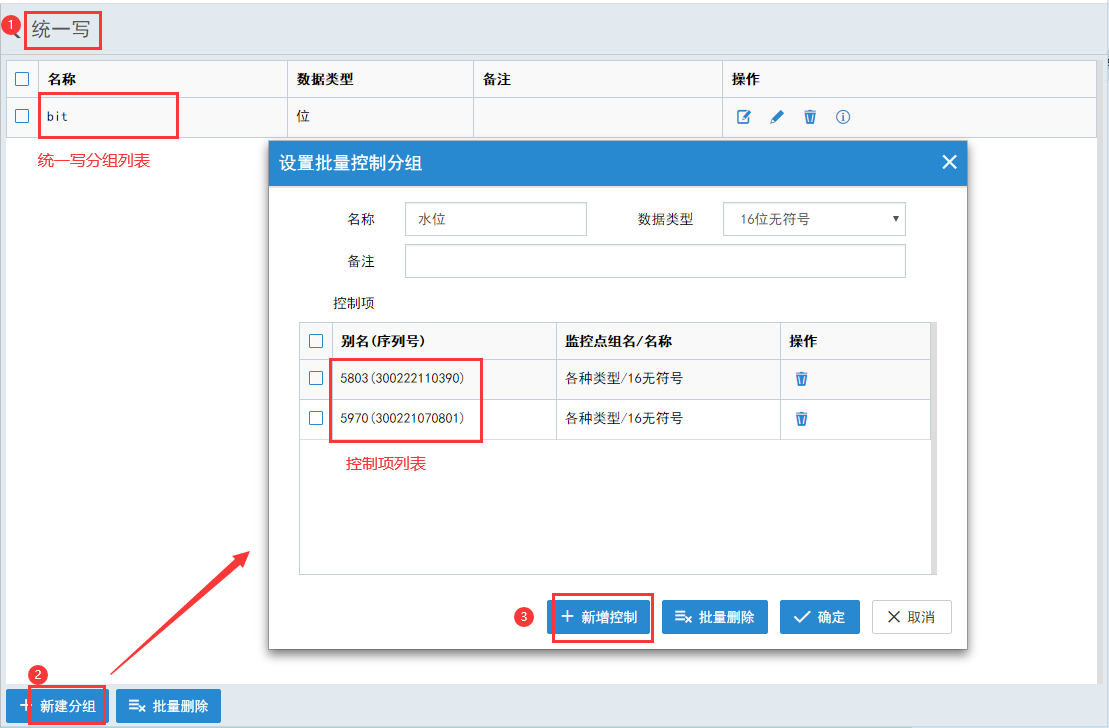Open the 数据类型 dropdown
This screenshot has height=728, width=1109.
tap(813, 219)
